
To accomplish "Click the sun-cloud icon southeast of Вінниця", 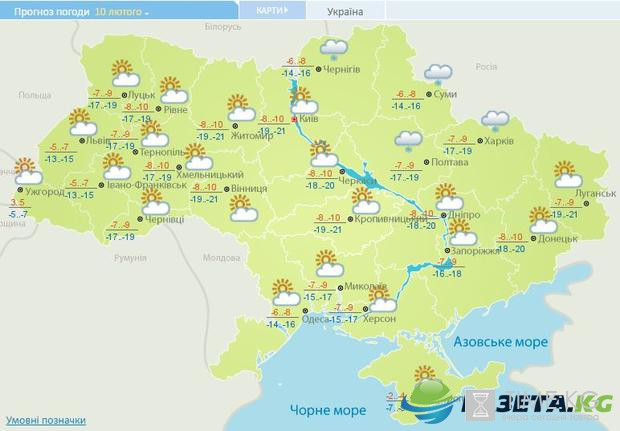I will (244, 208).
